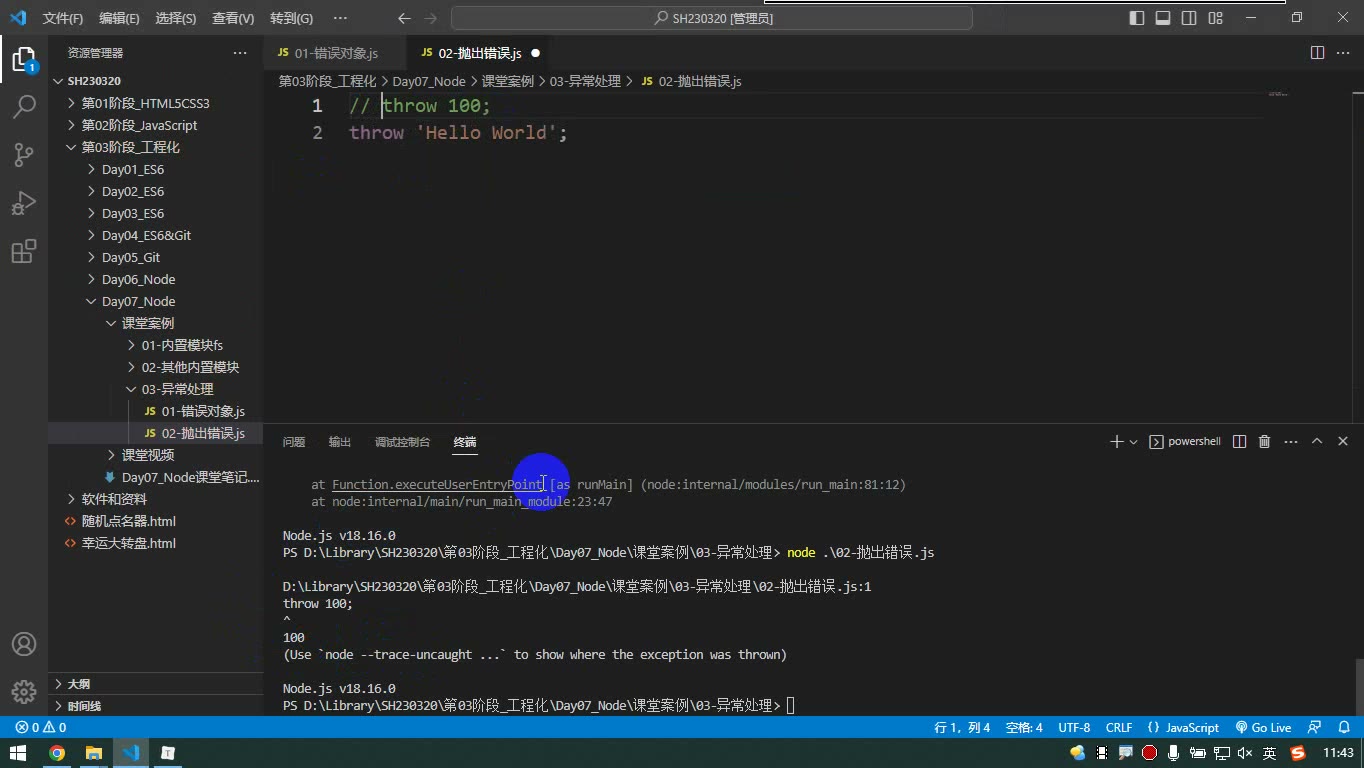The width and height of the screenshot is (1364, 768).
Task: Switch to 问题 panel tab
Action: [x=294, y=441]
